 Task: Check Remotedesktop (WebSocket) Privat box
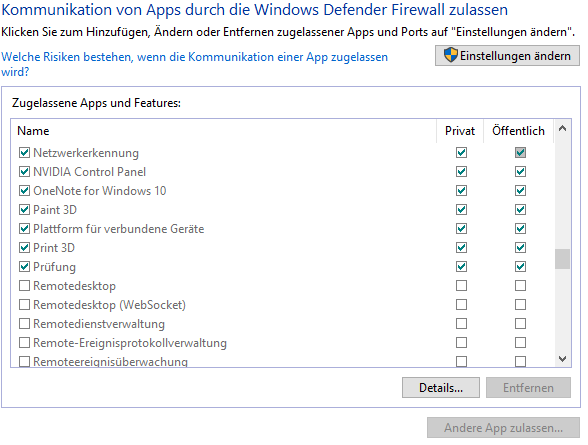[x=461, y=304]
